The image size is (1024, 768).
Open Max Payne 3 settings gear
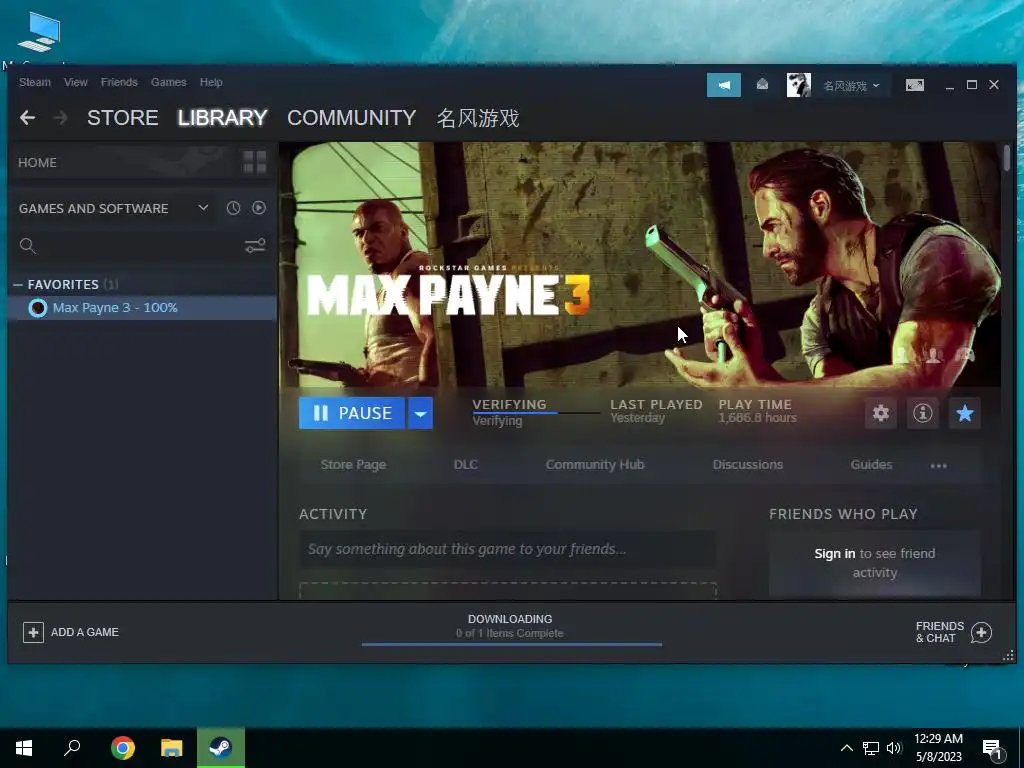[880, 413]
